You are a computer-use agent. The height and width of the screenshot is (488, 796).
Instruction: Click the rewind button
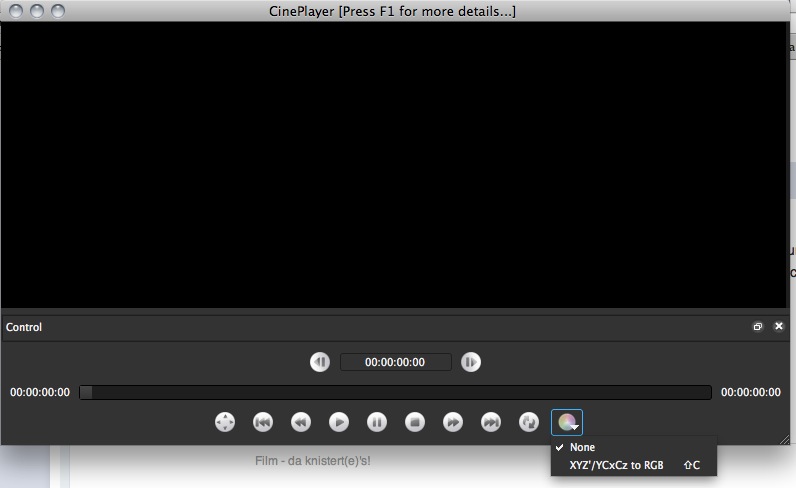point(301,422)
